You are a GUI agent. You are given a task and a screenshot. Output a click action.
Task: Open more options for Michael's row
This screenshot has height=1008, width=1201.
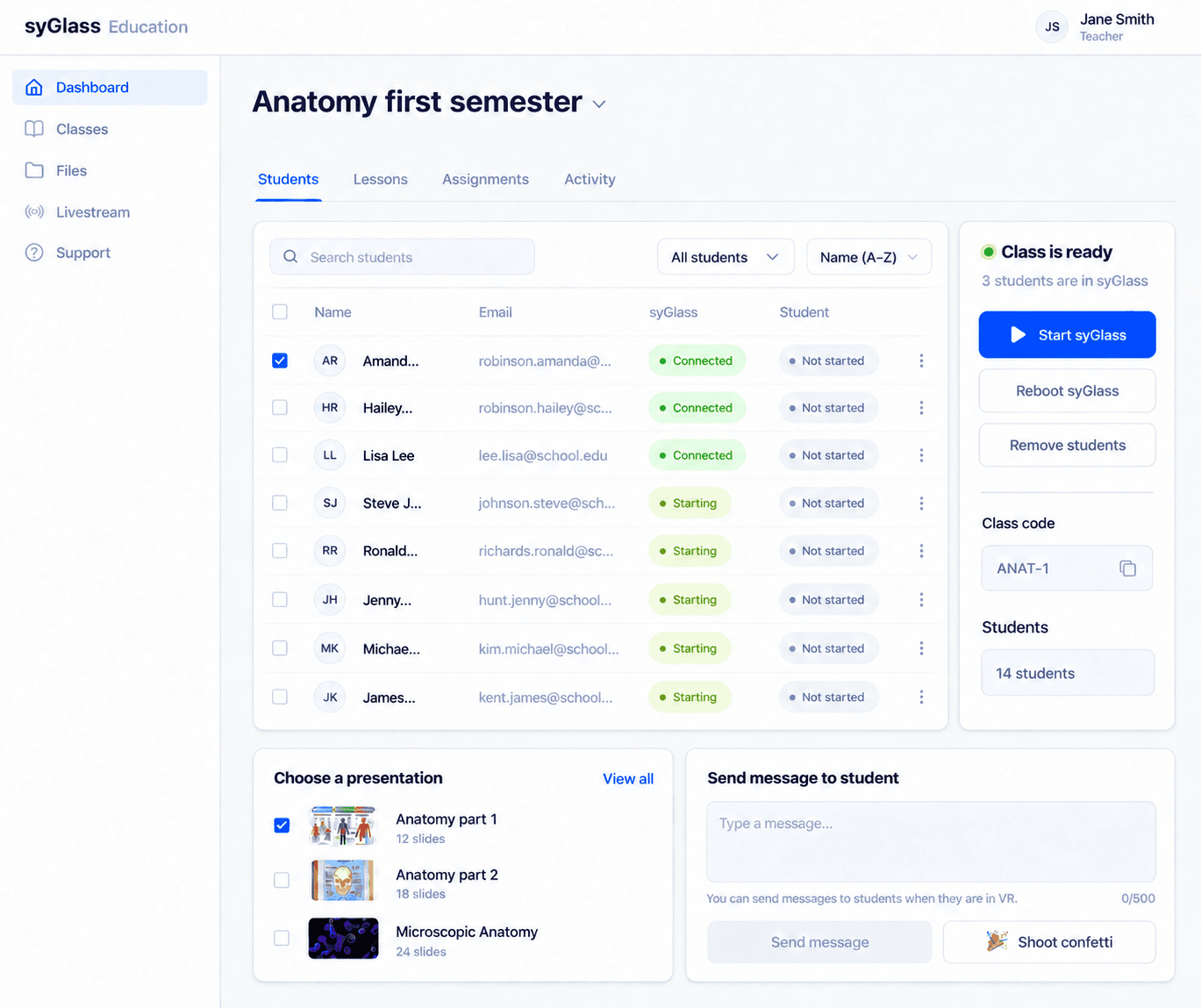[x=921, y=648]
